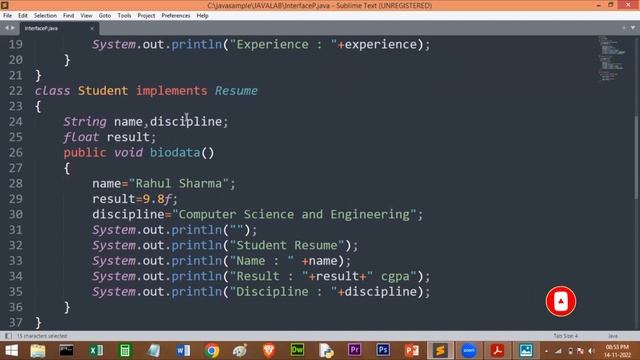Open the Photos viewer taskbar icon
Image resolution: width=640 pixels, height=360 pixels.
pos(526,350)
